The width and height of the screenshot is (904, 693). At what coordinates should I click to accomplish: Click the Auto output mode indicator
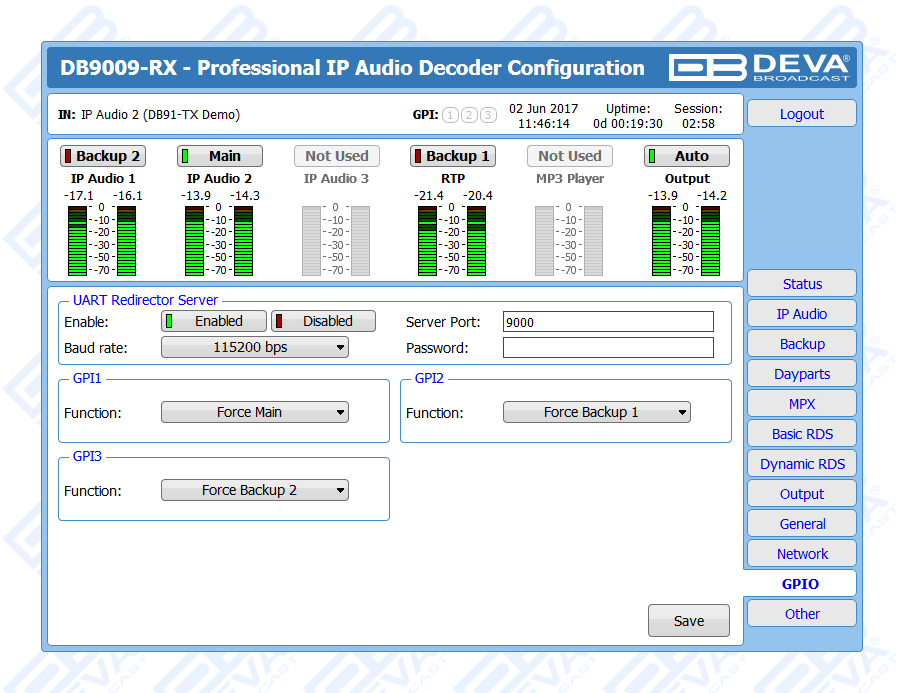pyautogui.click(x=686, y=156)
